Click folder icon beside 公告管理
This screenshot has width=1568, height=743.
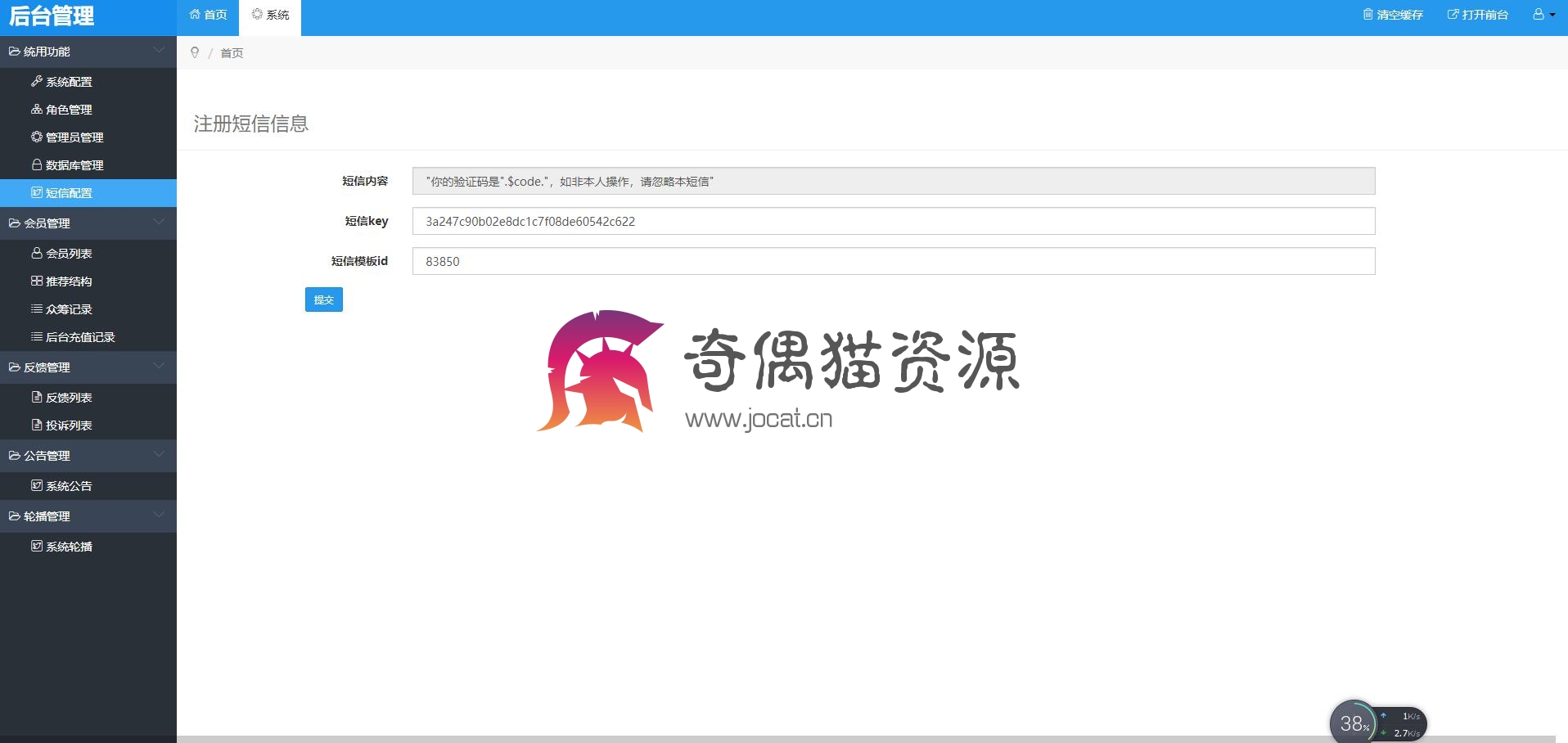[15, 456]
